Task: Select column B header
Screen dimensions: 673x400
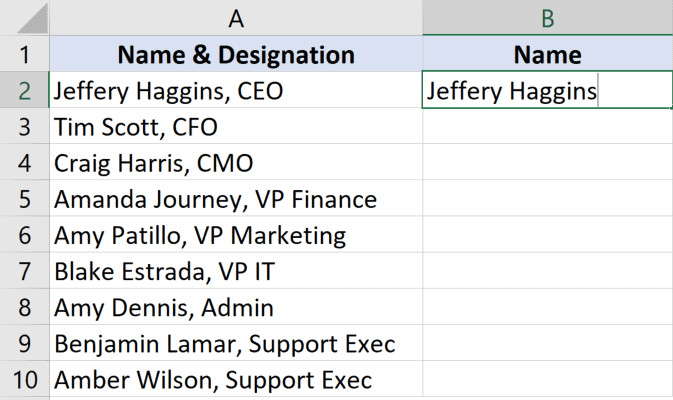Action: point(547,18)
